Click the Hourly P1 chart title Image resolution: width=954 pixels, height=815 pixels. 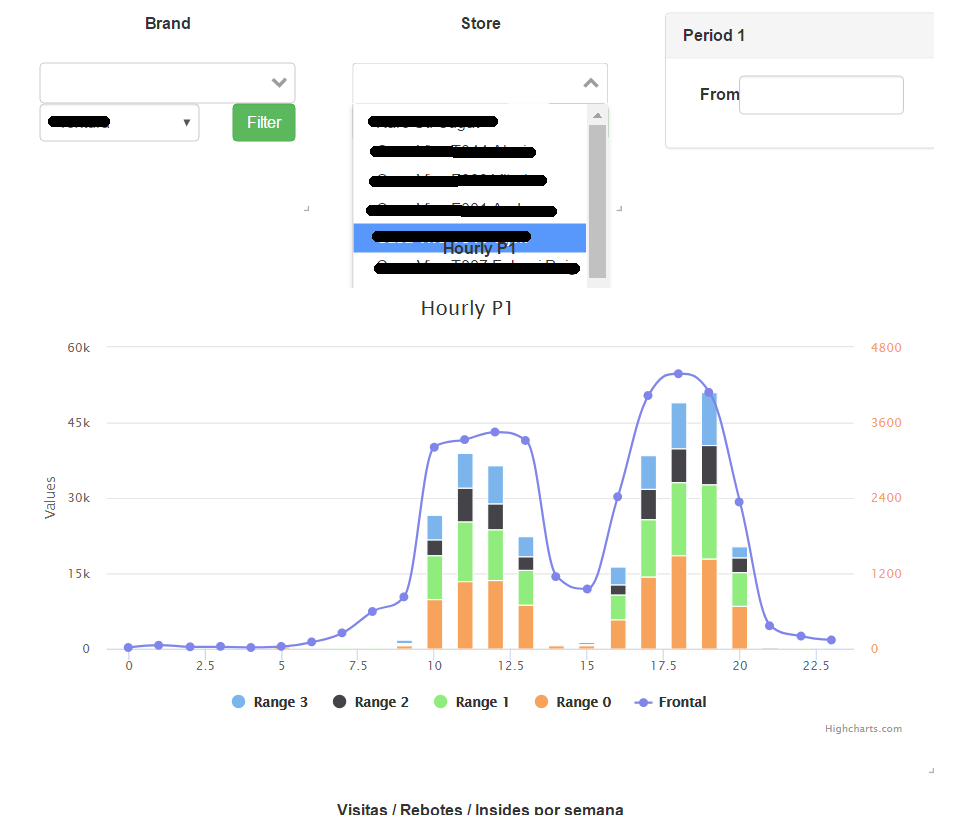tap(467, 308)
